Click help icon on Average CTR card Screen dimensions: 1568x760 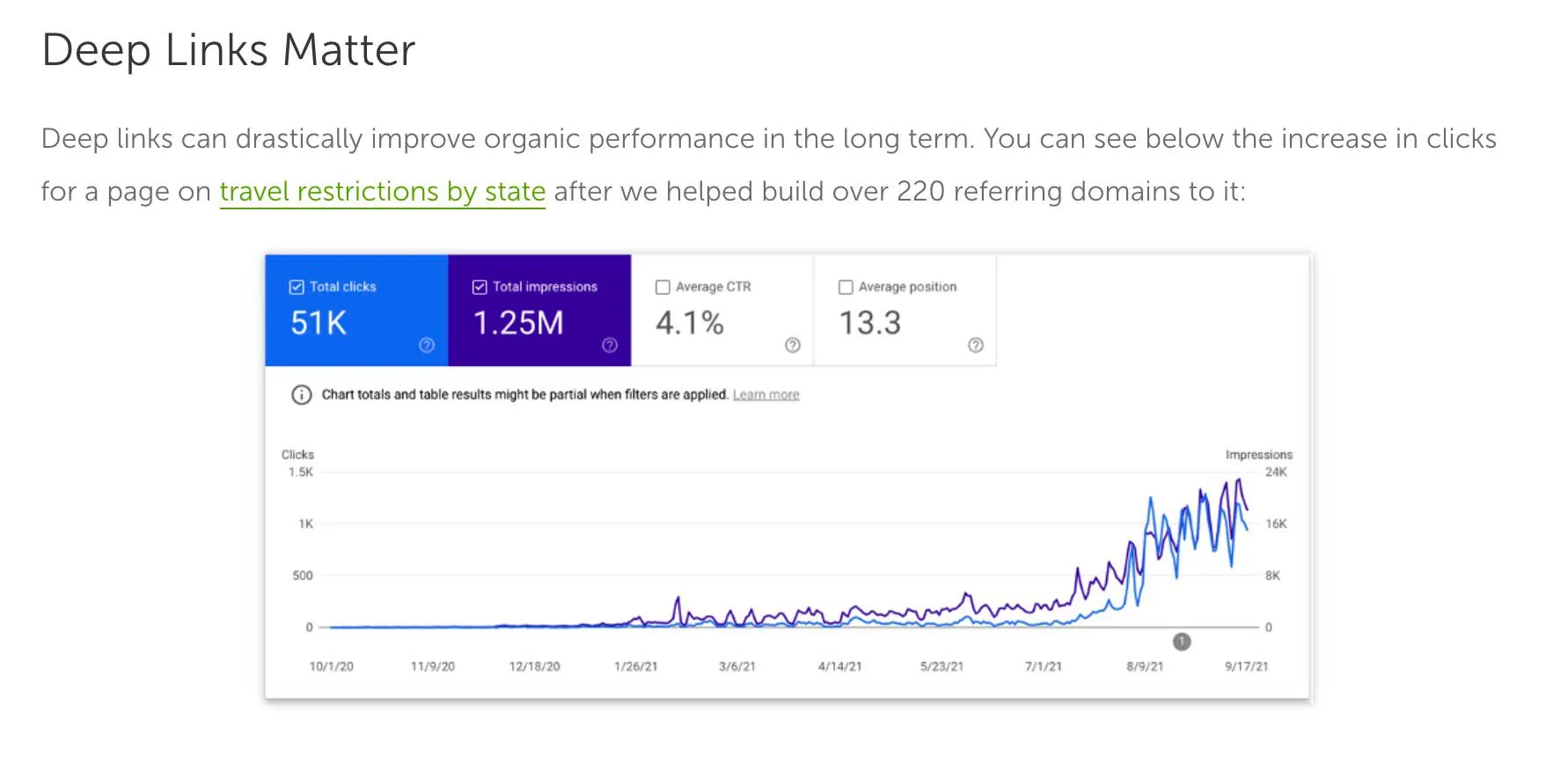[793, 345]
